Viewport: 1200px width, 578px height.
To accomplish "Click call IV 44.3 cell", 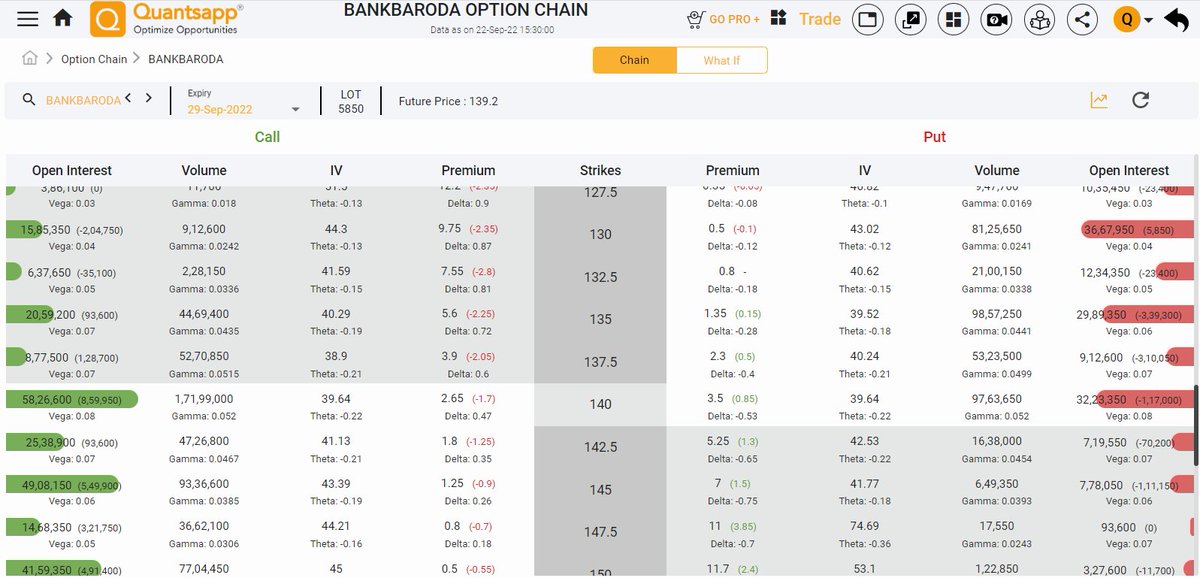I will coord(336,228).
